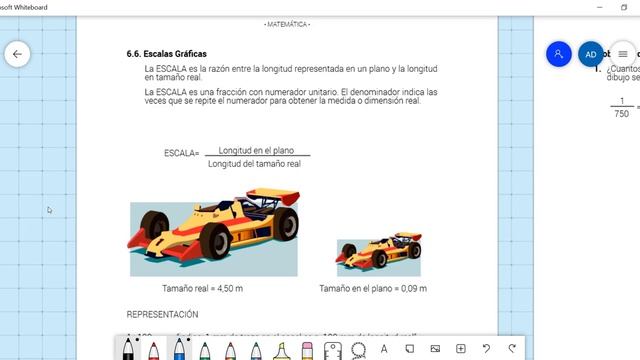This screenshot has width=640, height=360.
Task: Go back with the arrow button
Action: 17,54
